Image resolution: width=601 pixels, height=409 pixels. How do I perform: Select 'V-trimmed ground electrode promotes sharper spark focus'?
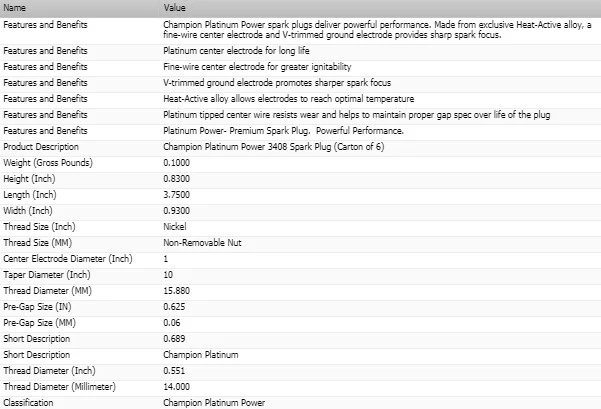click(277, 83)
